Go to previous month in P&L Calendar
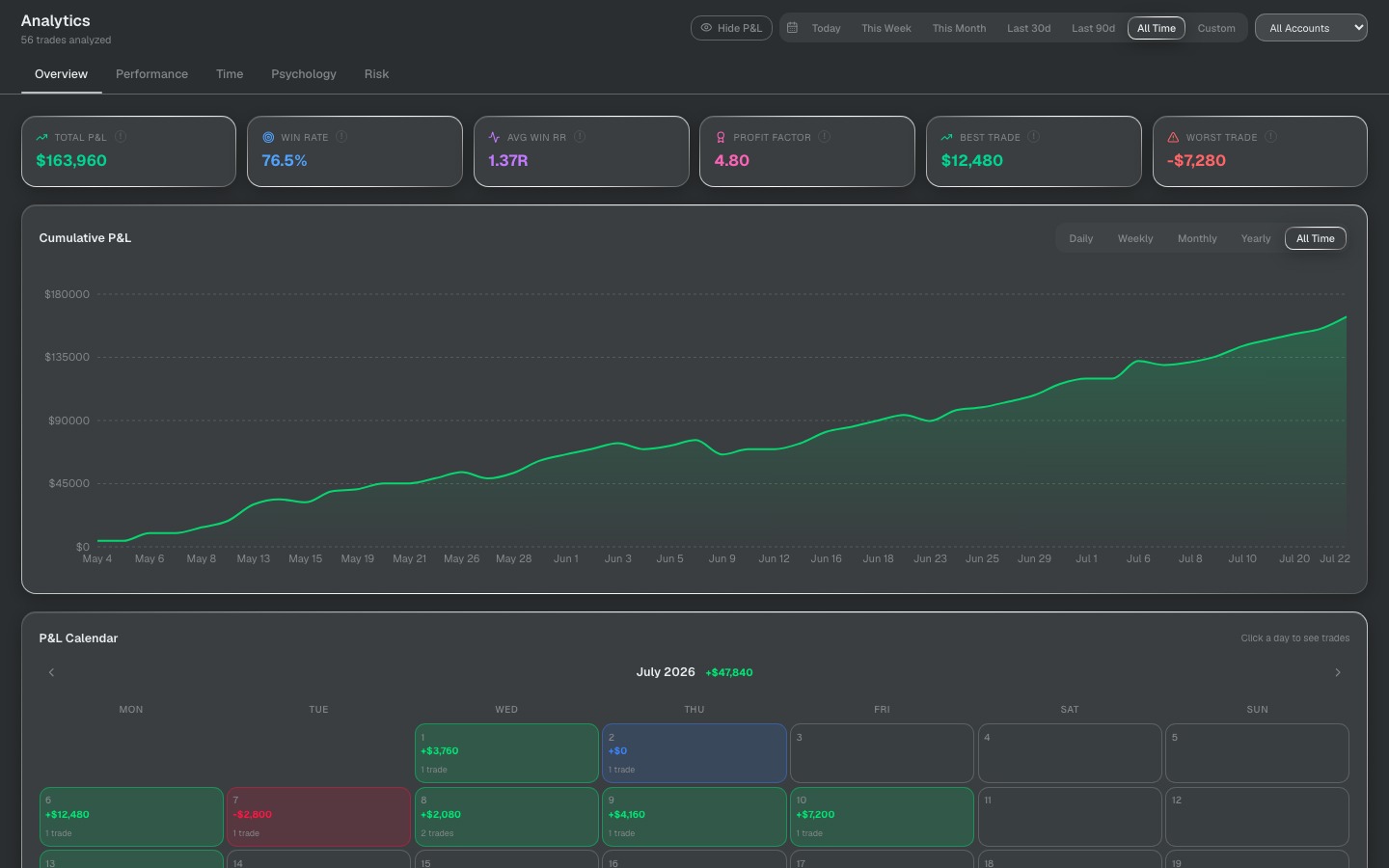 click(51, 672)
